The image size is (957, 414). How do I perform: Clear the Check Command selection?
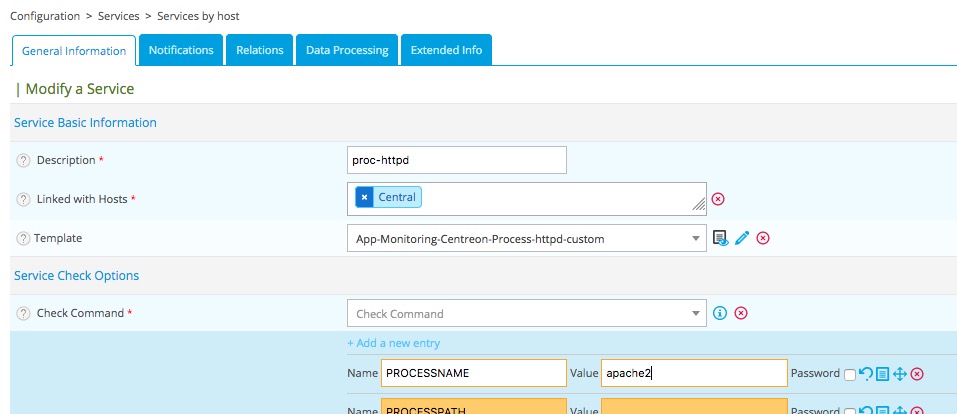[x=741, y=313]
